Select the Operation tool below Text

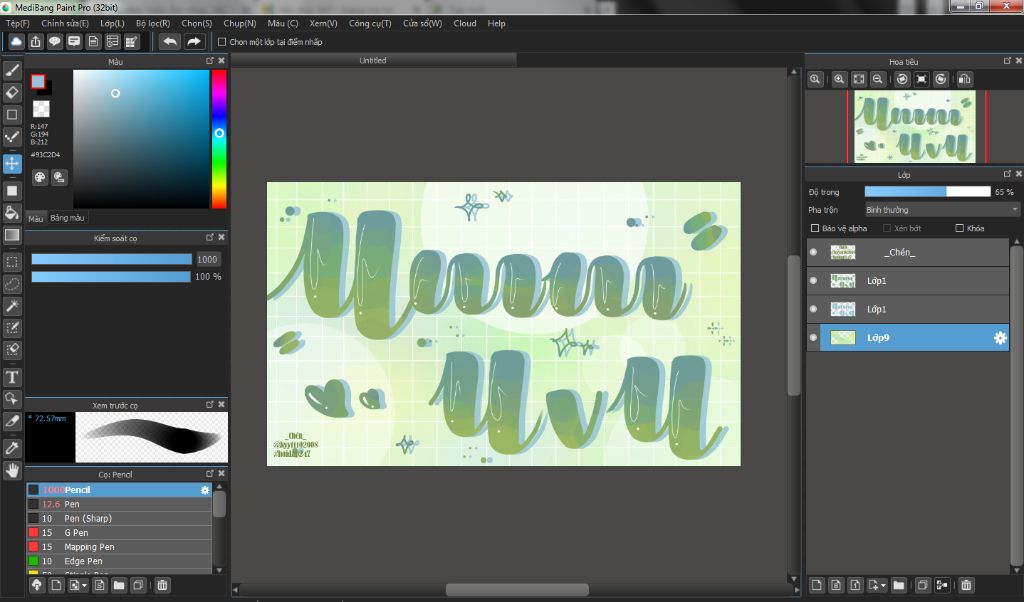(x=12, y=398)
